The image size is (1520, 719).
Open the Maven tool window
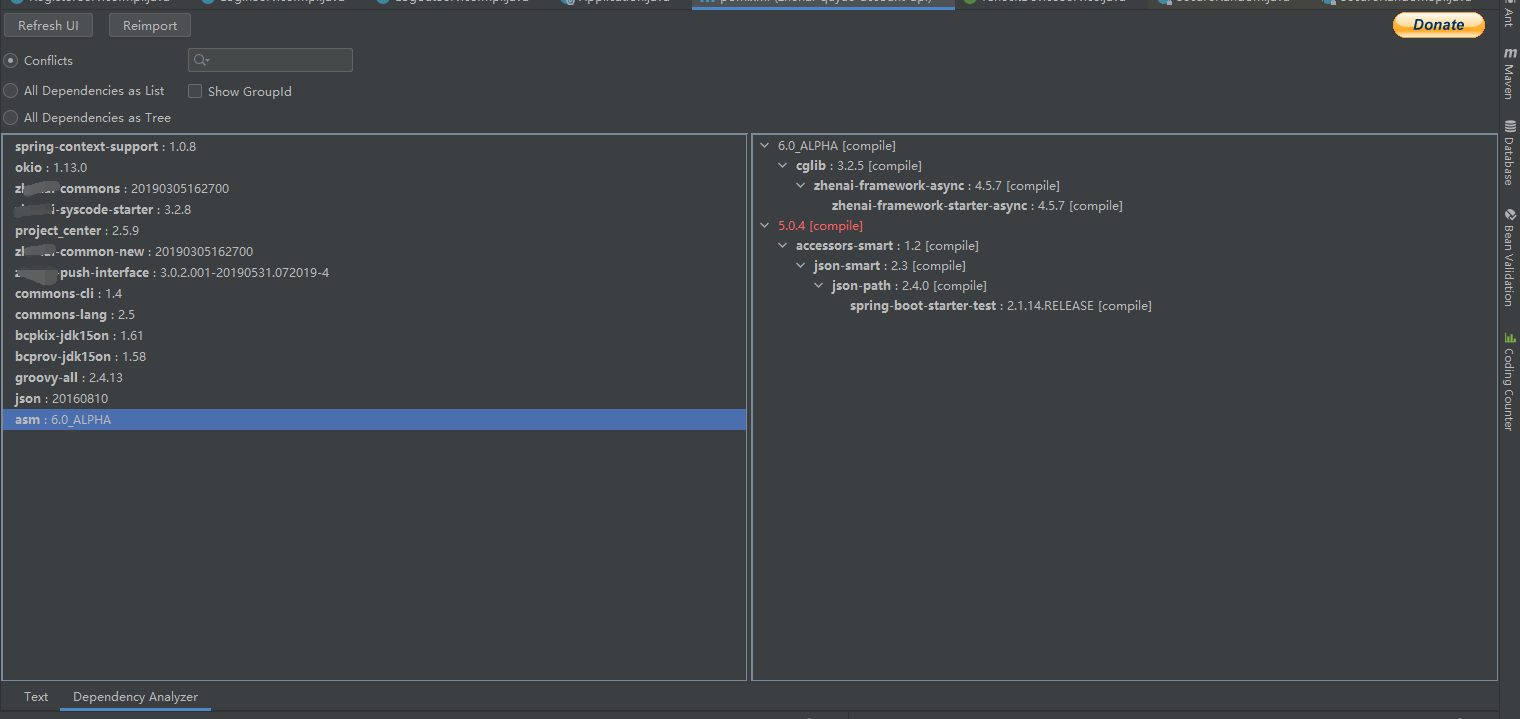[1509, 75]
